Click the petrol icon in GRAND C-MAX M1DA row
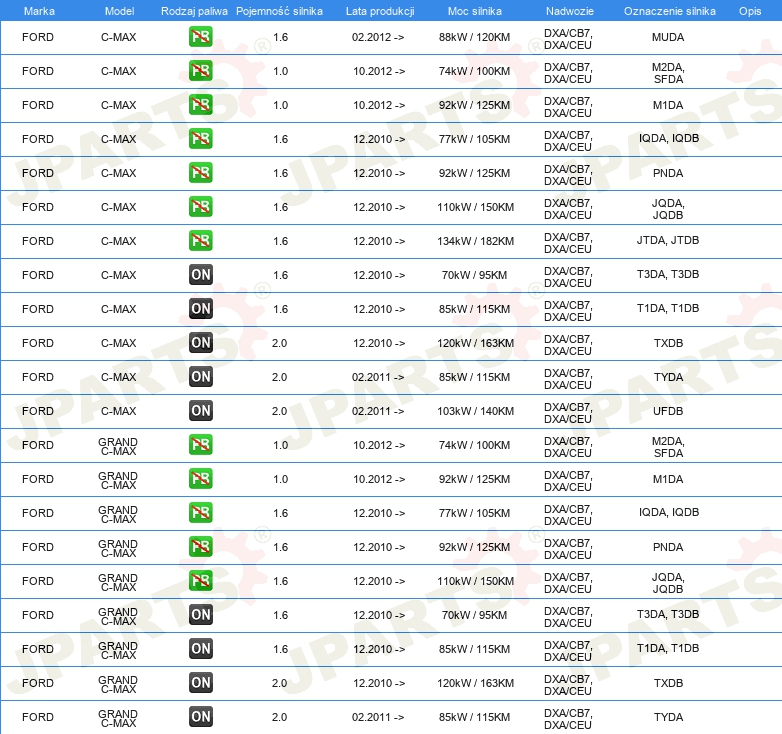Screen dimensions: 782x734 (x=201, y=479)
